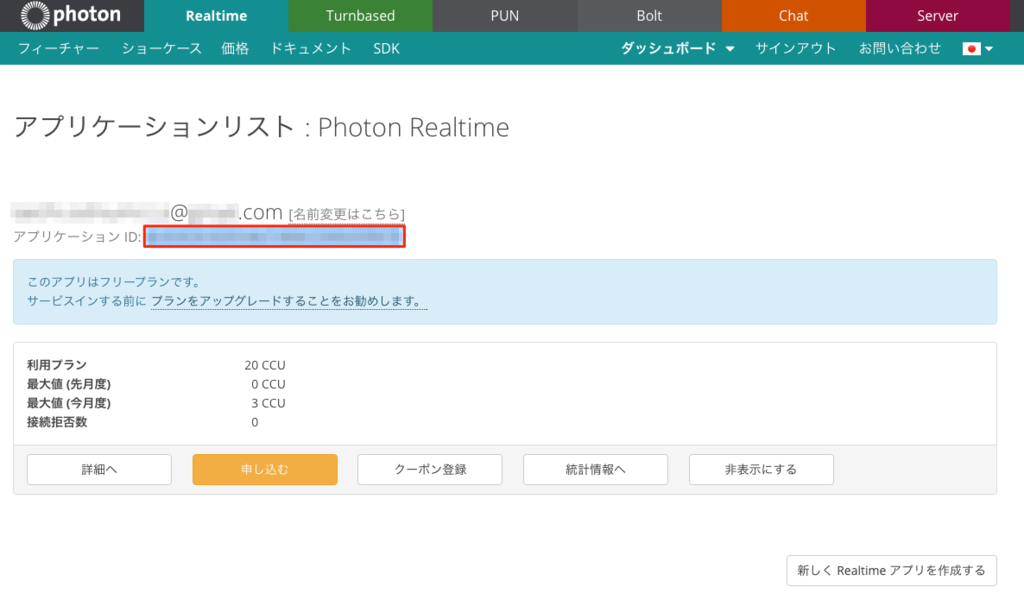Click the 20 CCU plan value

265,365
